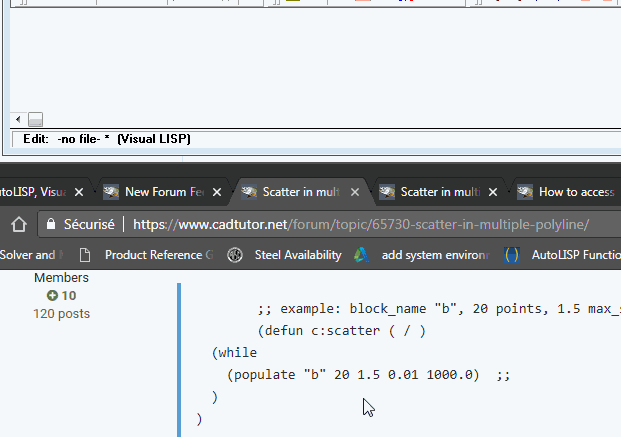The height and width of the screenshot is (437, 621).
Task: Click the favicon on Scatter in mult tab
Action: coord(249,192)
